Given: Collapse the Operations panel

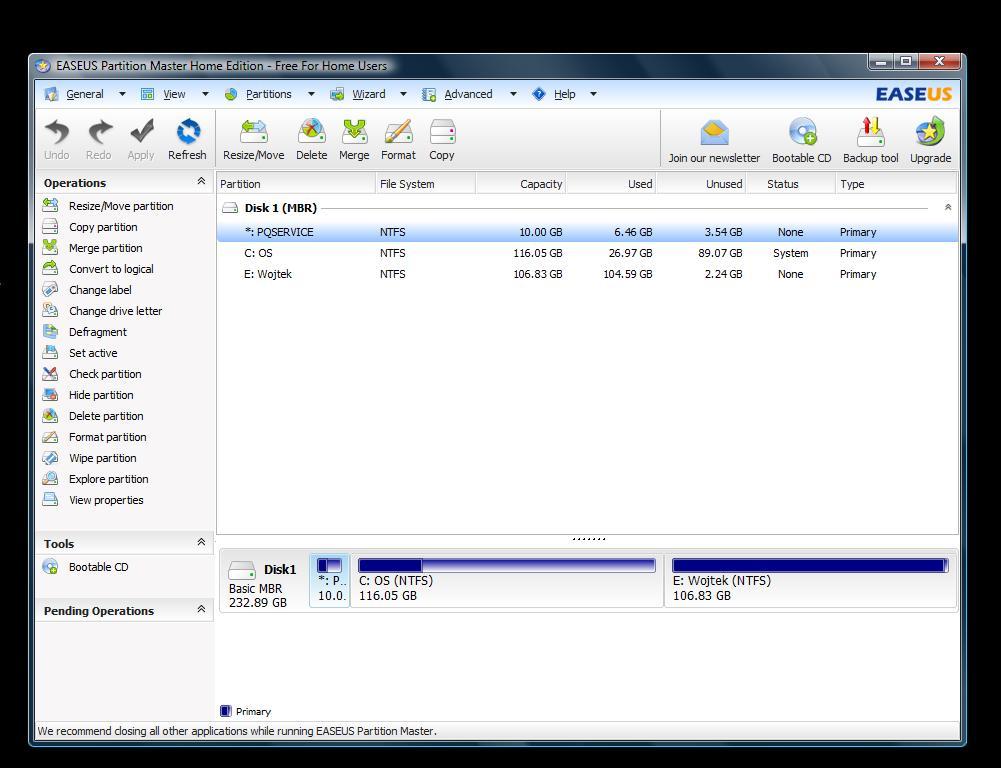Looking at the screenshot, I should [201, 181].
